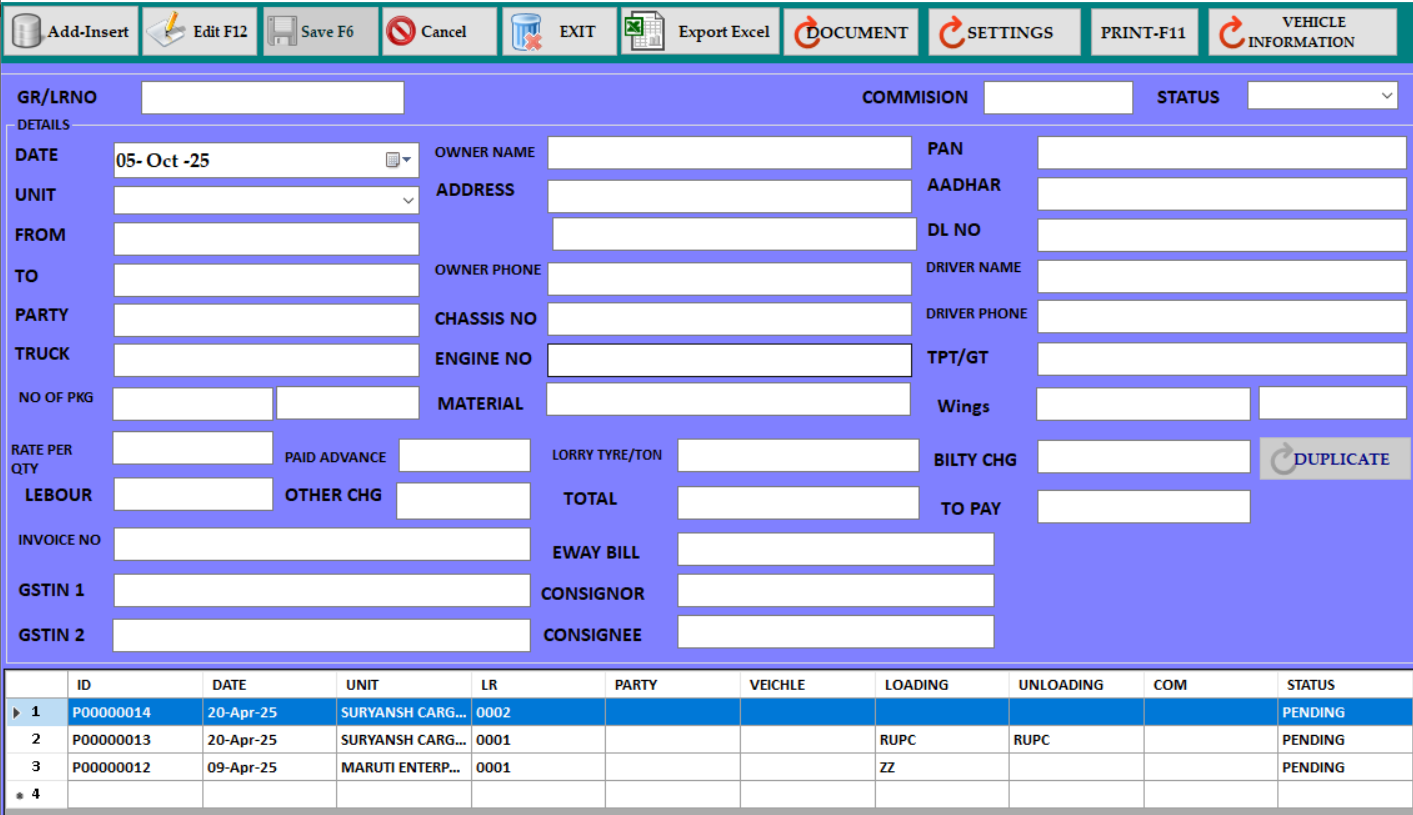Click the PRINT-F11 button
The height and width of the screenshot is (815, 1413).
click(x=1142, y=32)
